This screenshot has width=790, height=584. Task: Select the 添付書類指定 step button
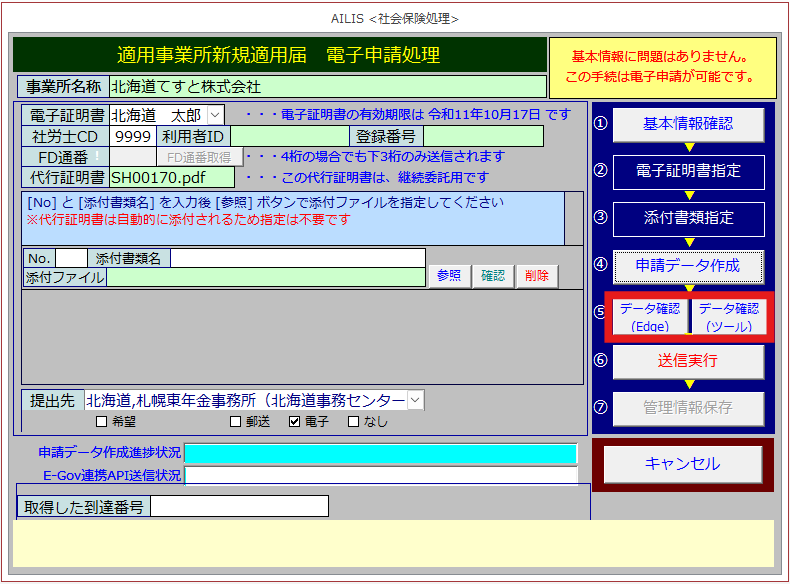[x=688, y=218]
